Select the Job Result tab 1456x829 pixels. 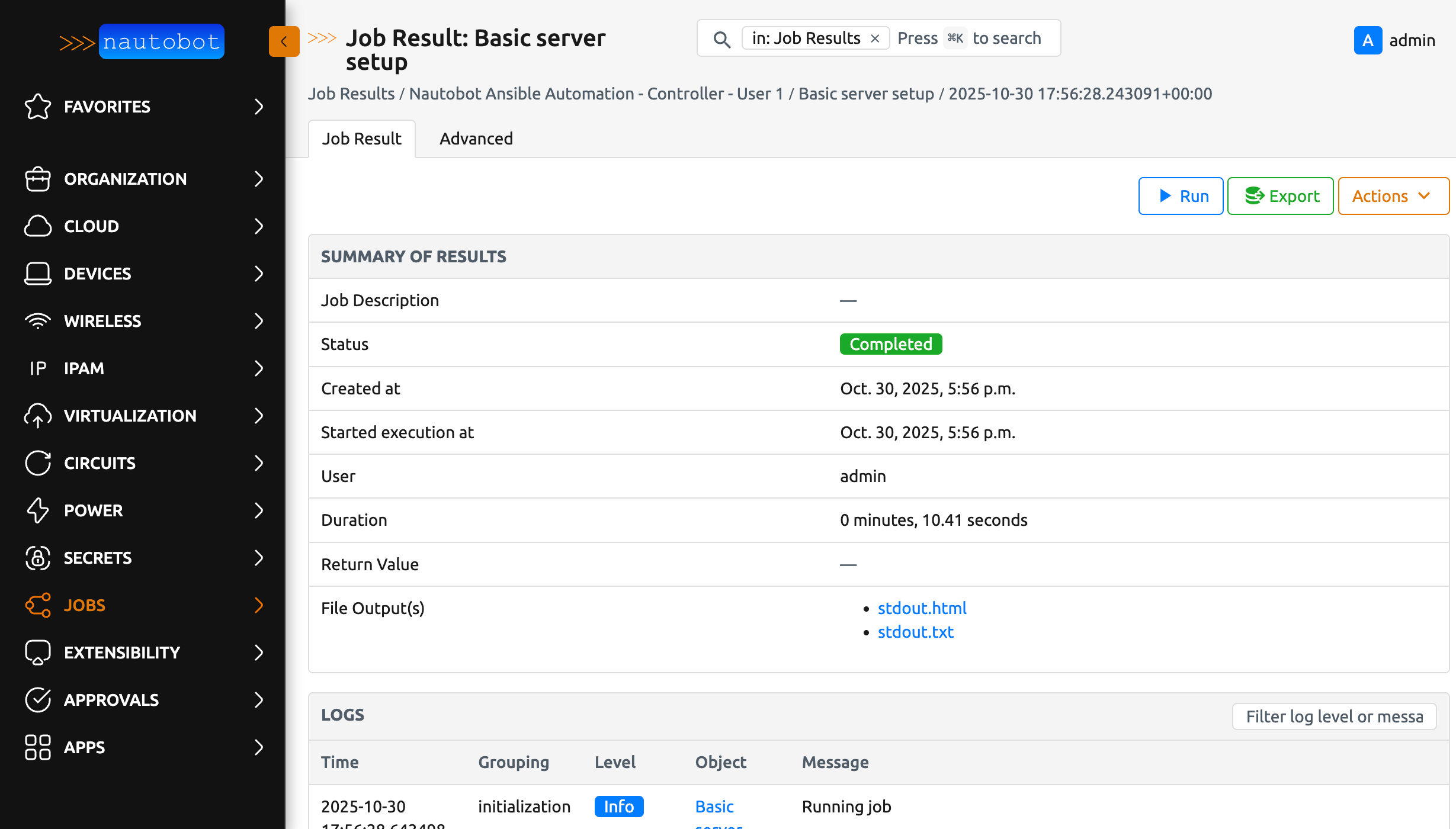(x=361, y=139)
